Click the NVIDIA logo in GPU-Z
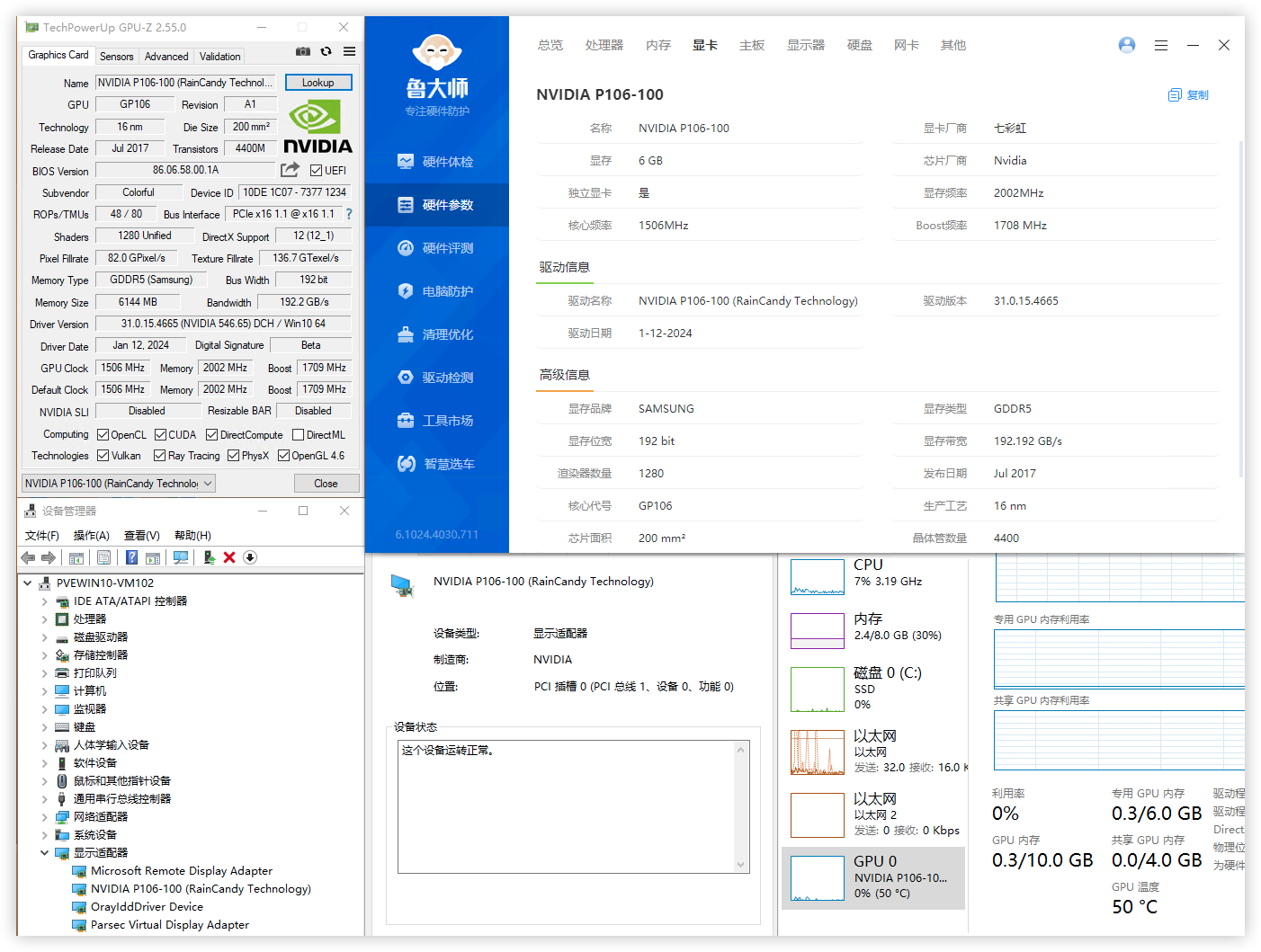Screen dimensions: 1261x952 coord(317,127)
